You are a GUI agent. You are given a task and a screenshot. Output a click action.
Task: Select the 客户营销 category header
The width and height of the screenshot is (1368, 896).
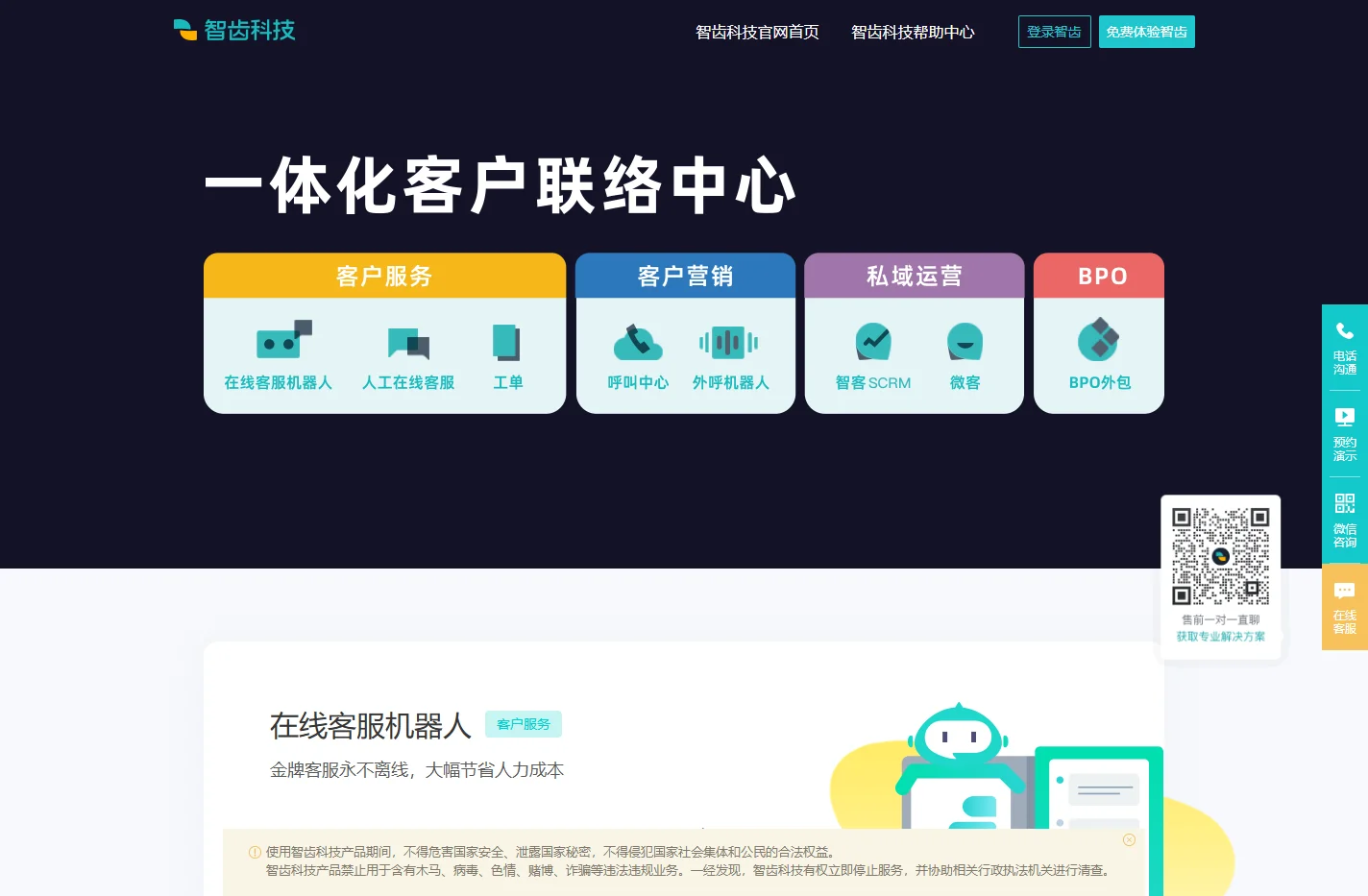685,276
